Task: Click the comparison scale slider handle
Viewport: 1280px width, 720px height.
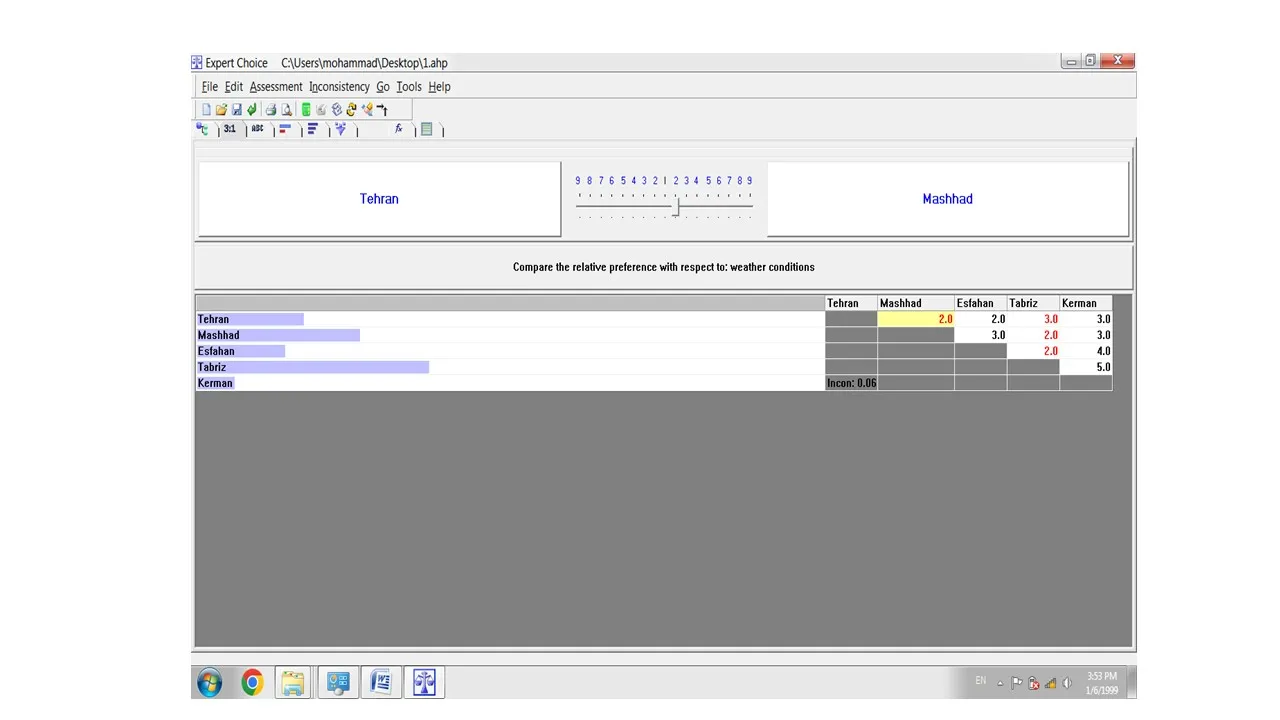Action: point(676,207)
